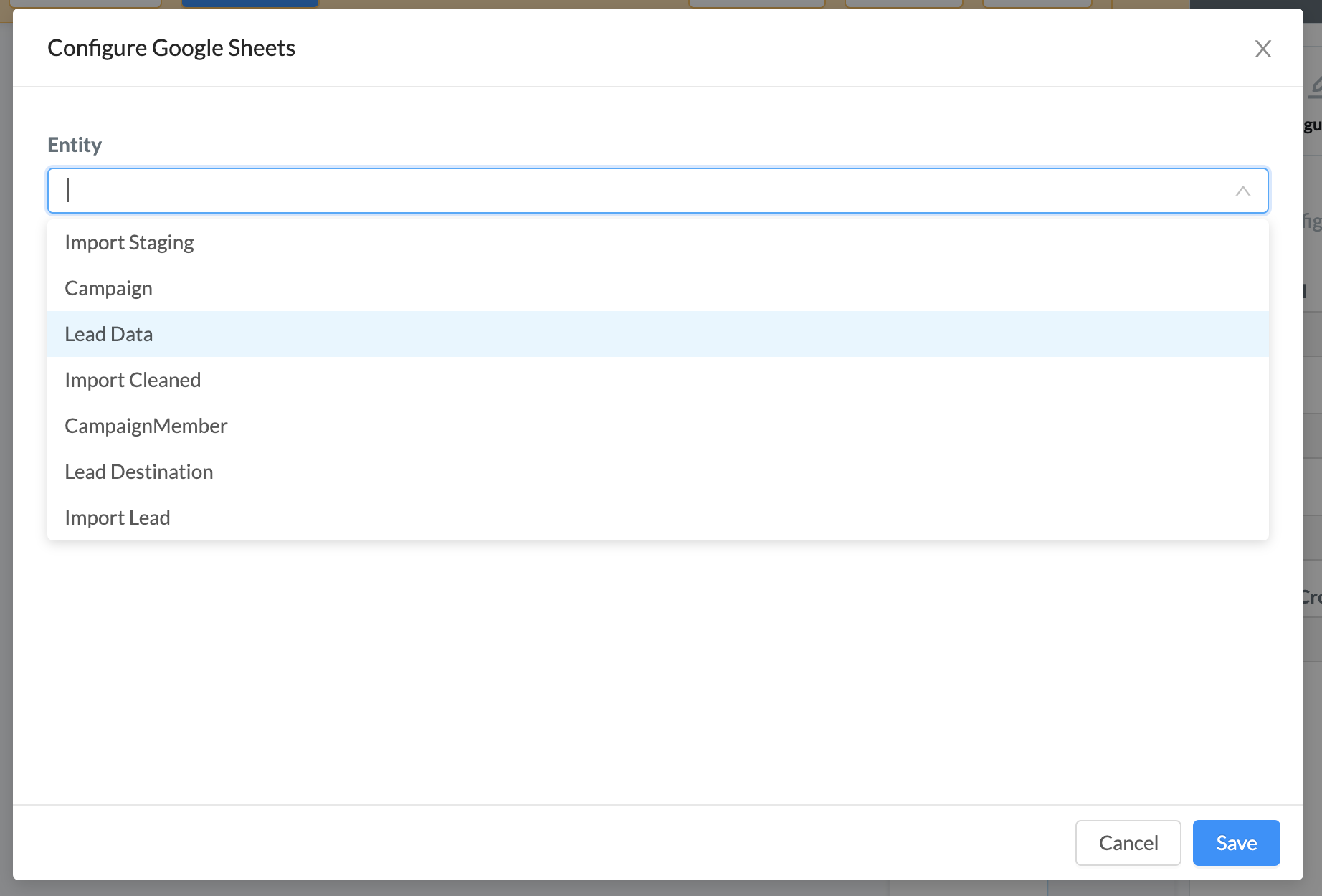The height and width of the screenshot is (896, 1322).
Task: Pick Import Lead from the Entity options
Action: (117, 518)
